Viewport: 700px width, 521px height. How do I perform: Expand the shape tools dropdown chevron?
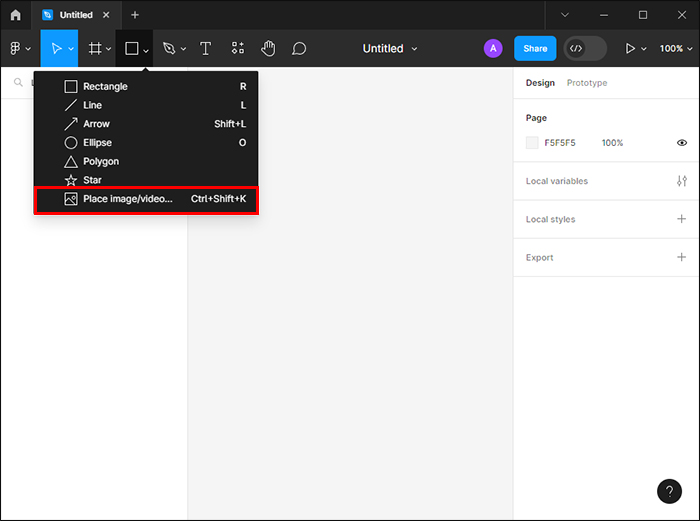click(x=146, y=50)
